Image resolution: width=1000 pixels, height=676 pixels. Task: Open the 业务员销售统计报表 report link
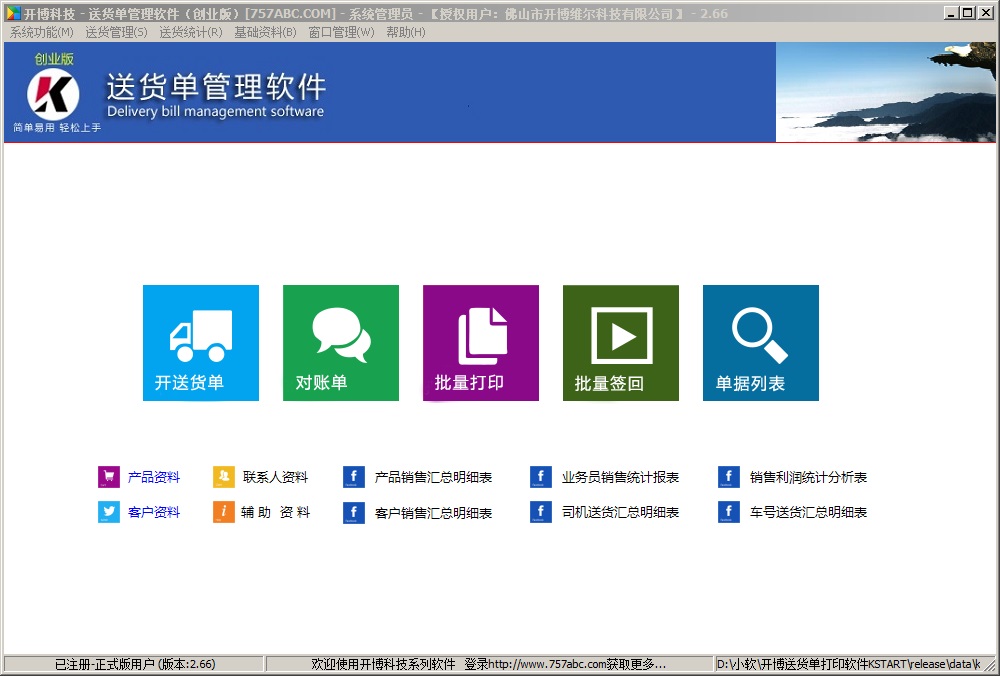coord(620,477)
